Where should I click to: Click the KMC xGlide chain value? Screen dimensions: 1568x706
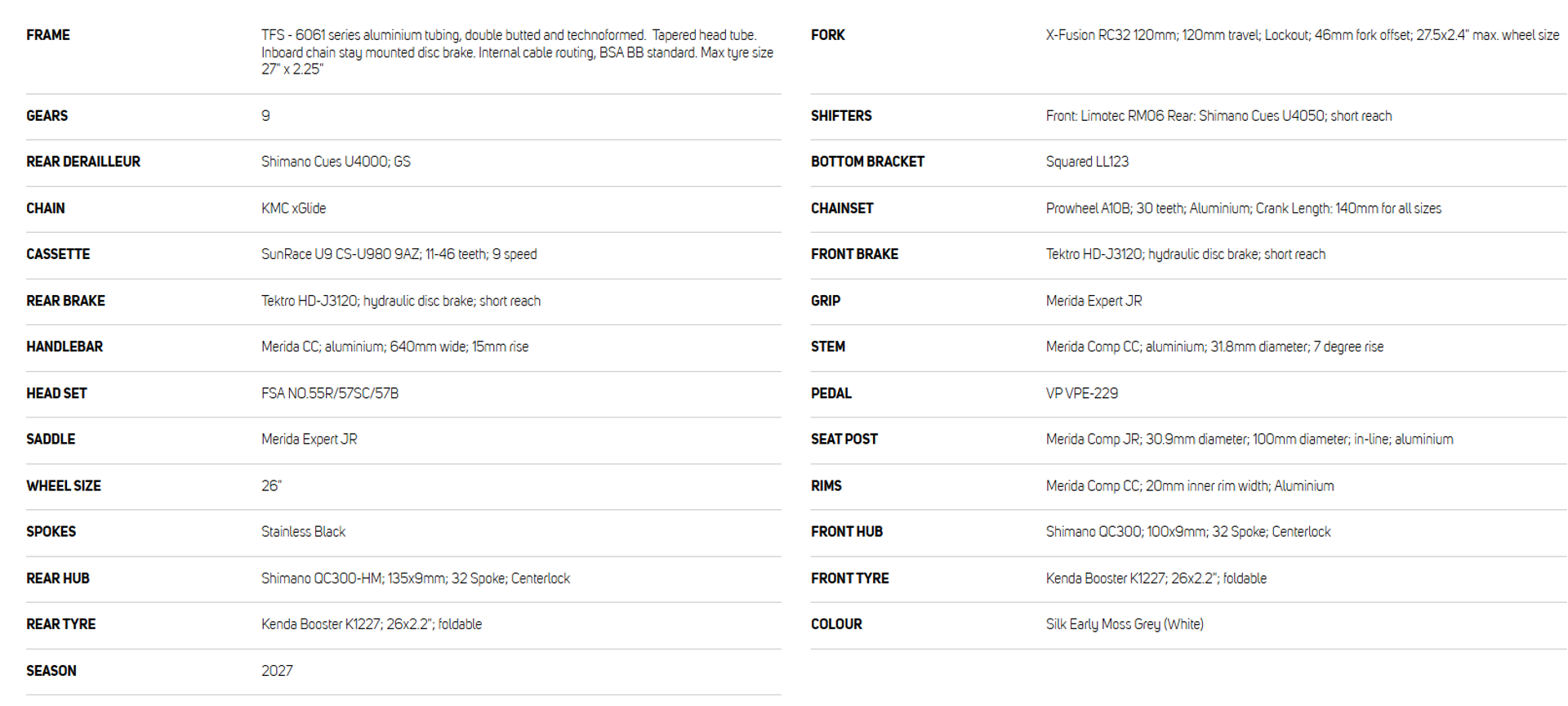click(x=294, y=208)
